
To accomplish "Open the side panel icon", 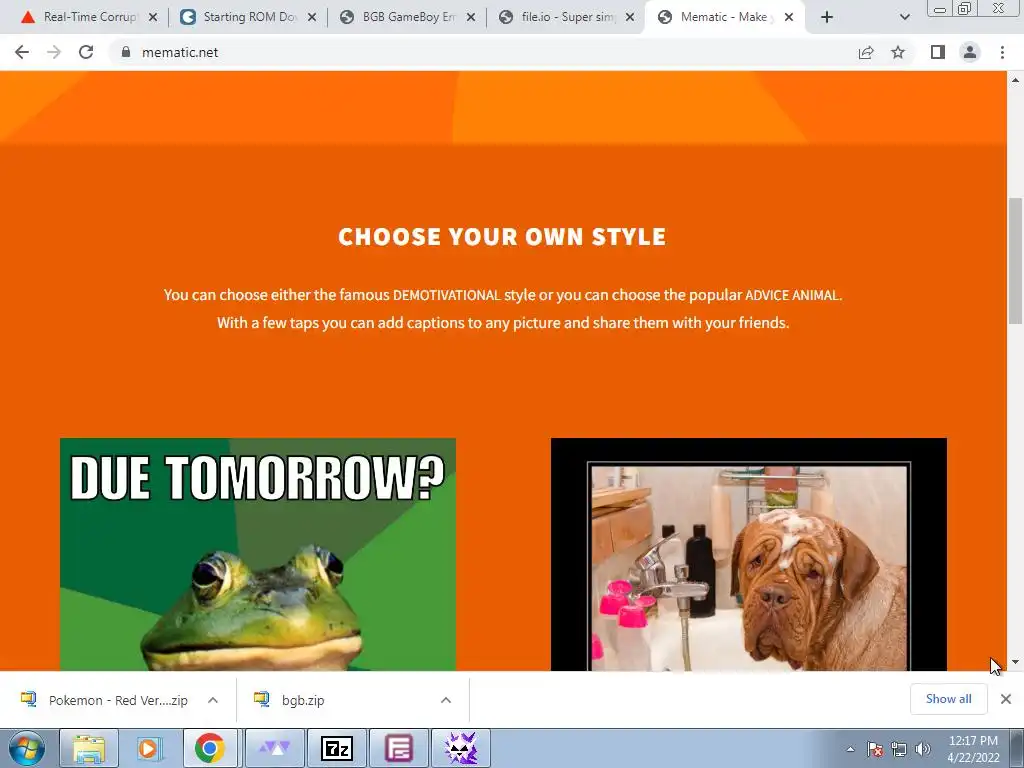I will (x=938, y=52).
